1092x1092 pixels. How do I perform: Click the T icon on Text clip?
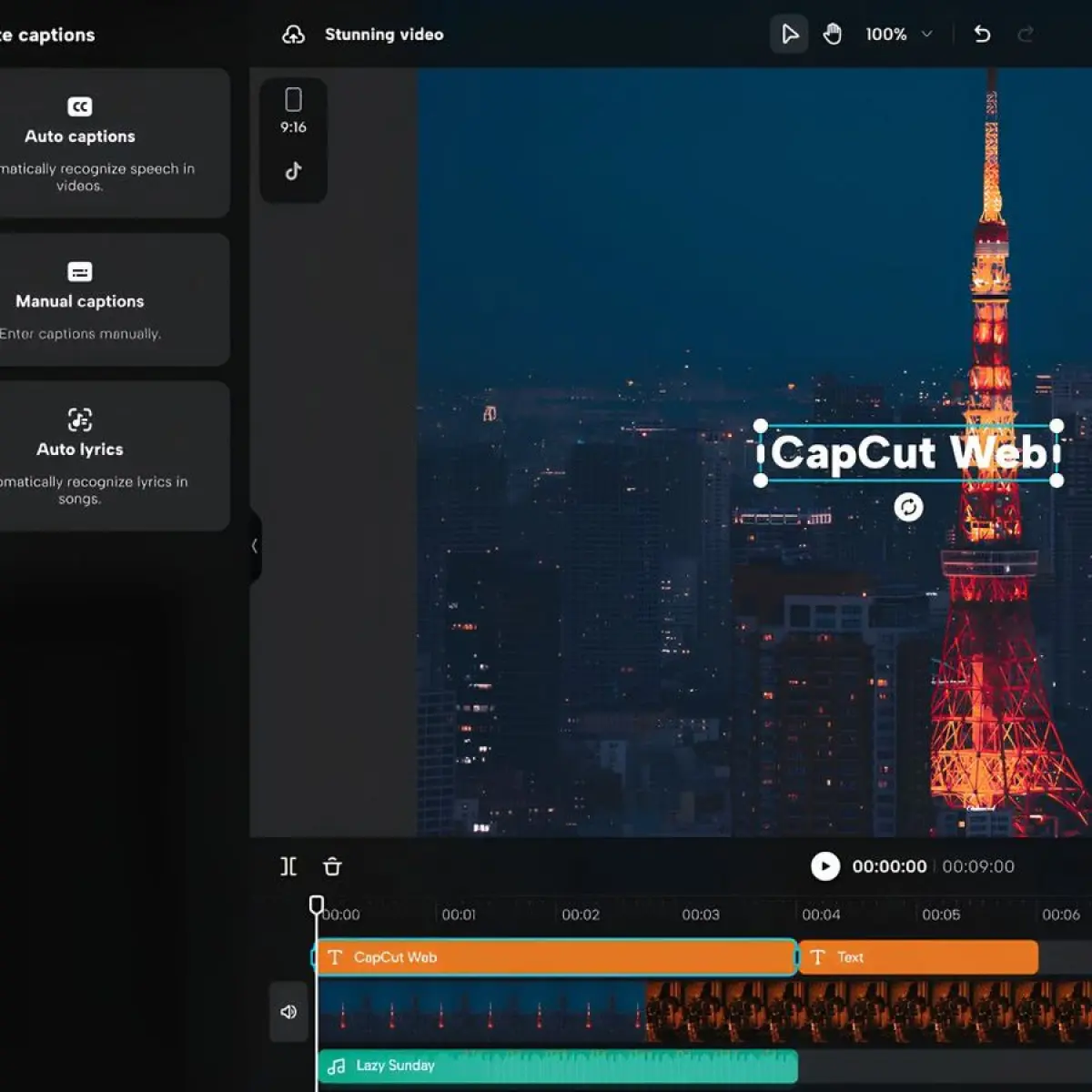tap(817, 957)
